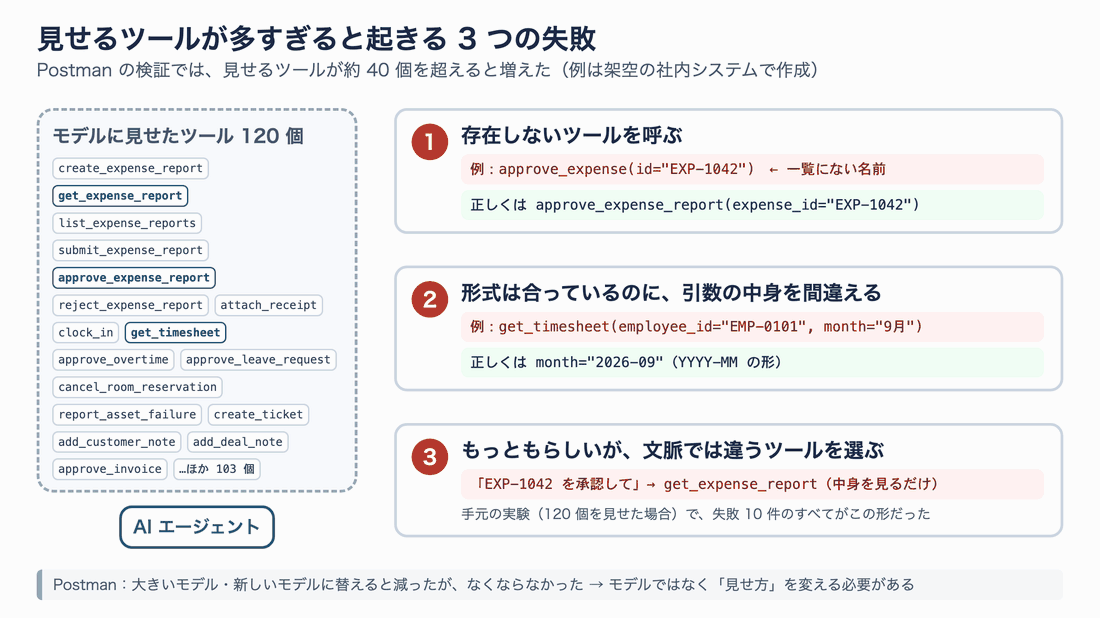Click the highlighted approve_expense_report chip in tool list
The image size is (1100, 618).
134,278
